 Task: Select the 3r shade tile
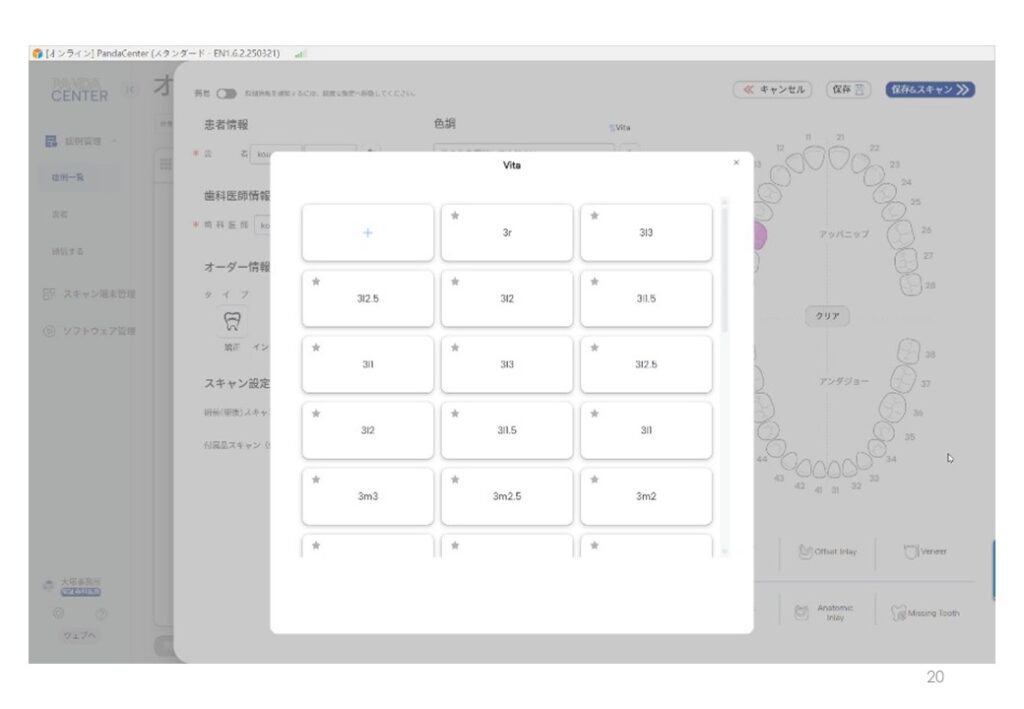click(507, 233)
